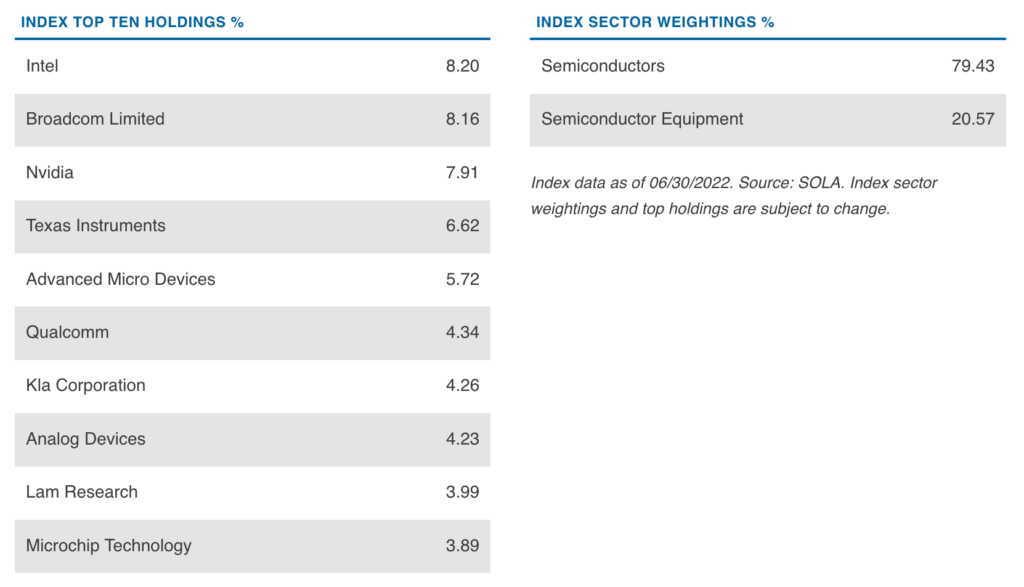Select the Advanced Micro Devices name
The image size is (1024, 587).
click(x=120, y=279)
